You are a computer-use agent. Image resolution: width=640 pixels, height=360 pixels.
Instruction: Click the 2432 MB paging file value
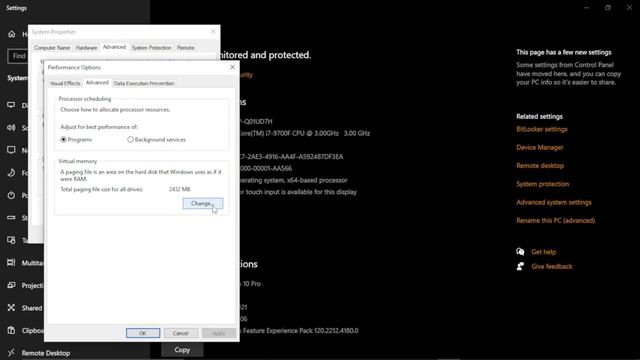click(180, 189)
